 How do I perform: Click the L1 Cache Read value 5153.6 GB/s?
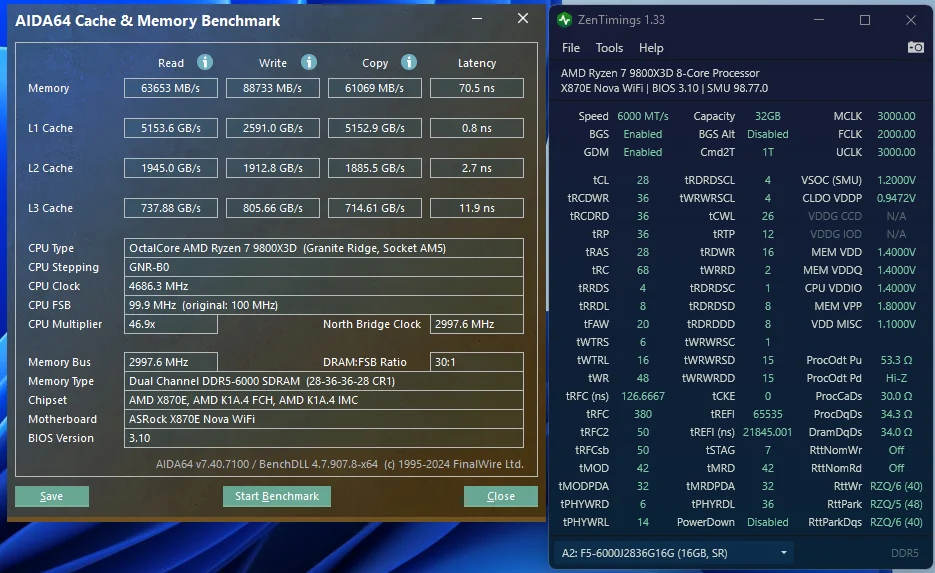[x=171, y=128]
